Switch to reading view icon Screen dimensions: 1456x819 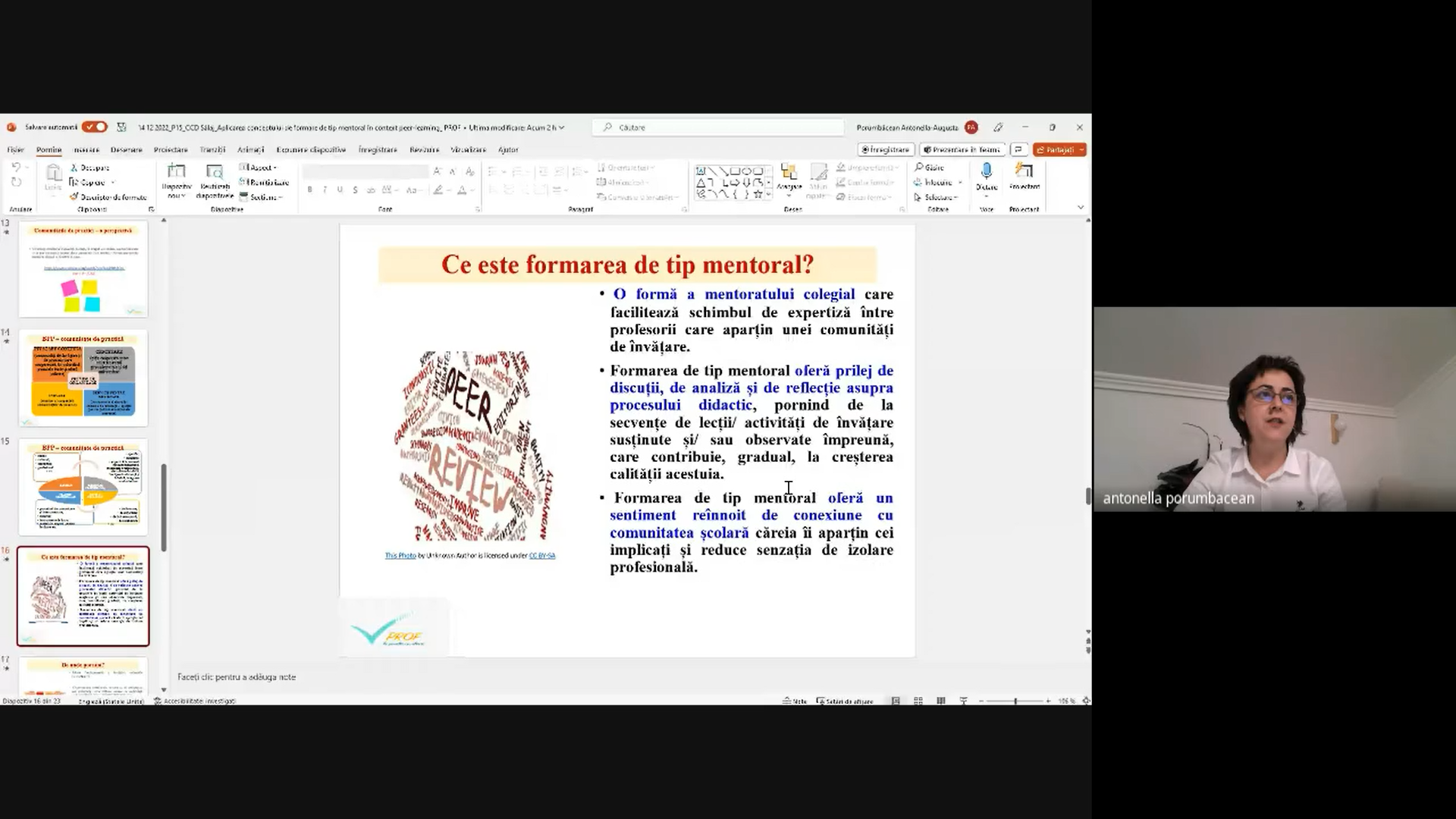click(941, 701)
